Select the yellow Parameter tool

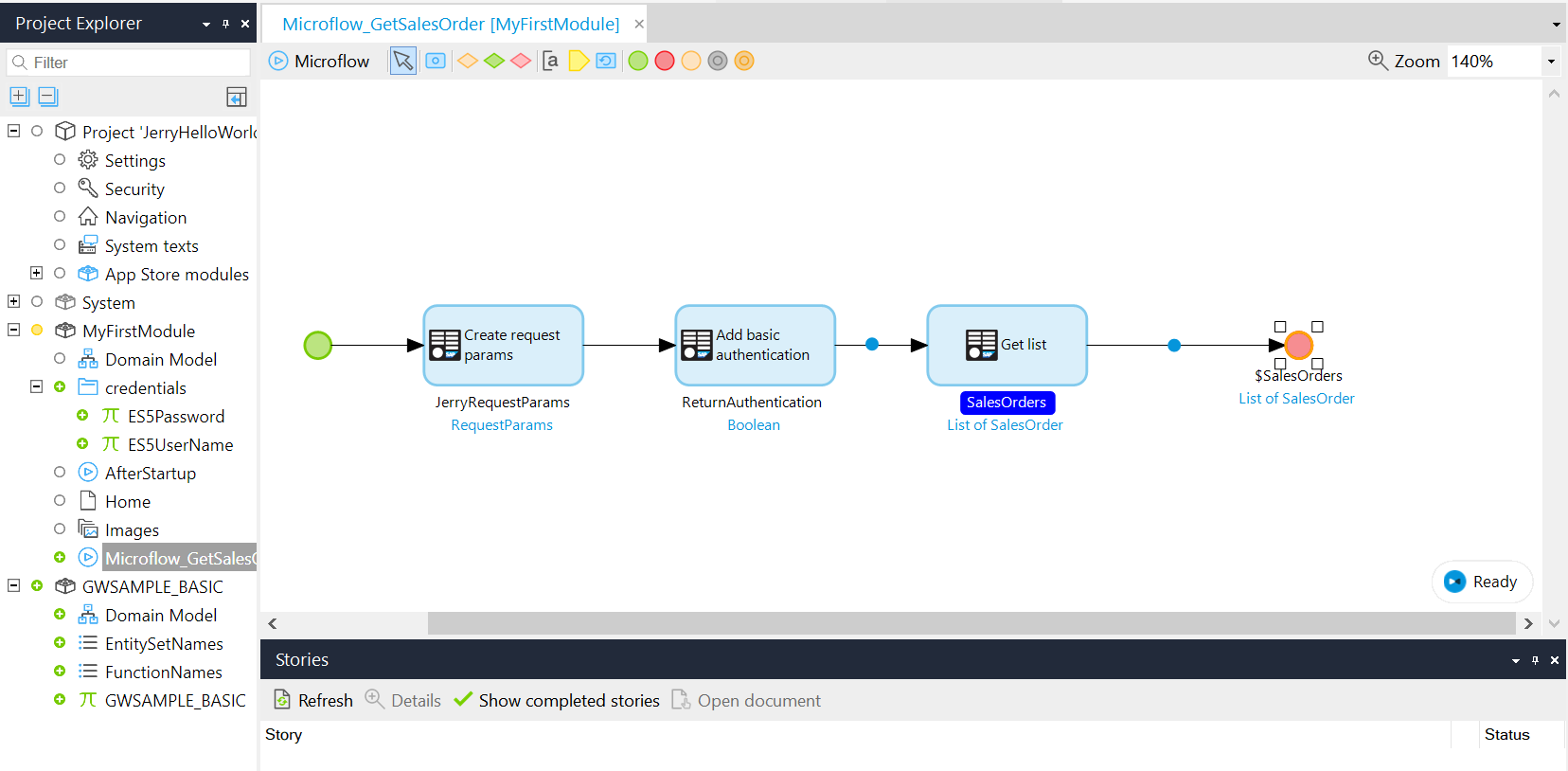(579, 61)
